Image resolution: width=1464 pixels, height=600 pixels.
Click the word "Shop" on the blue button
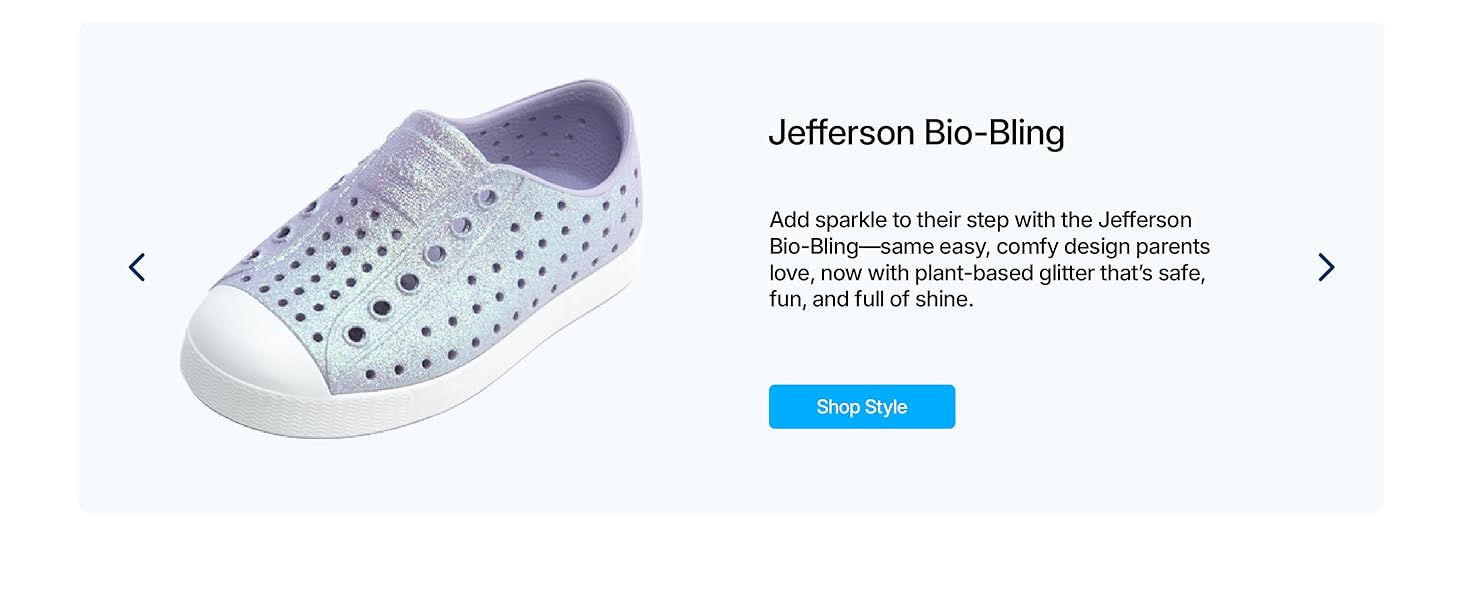[x=838, y=407]
